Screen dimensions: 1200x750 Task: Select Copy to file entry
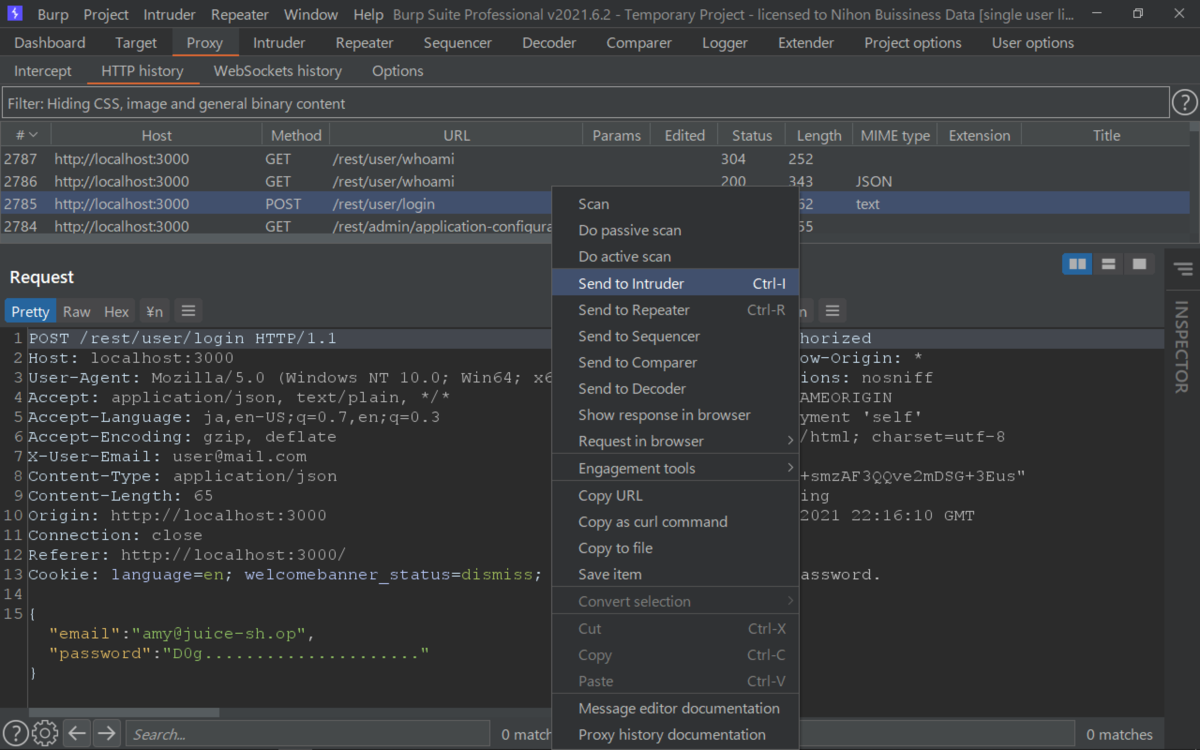click(x=676, y=548)
